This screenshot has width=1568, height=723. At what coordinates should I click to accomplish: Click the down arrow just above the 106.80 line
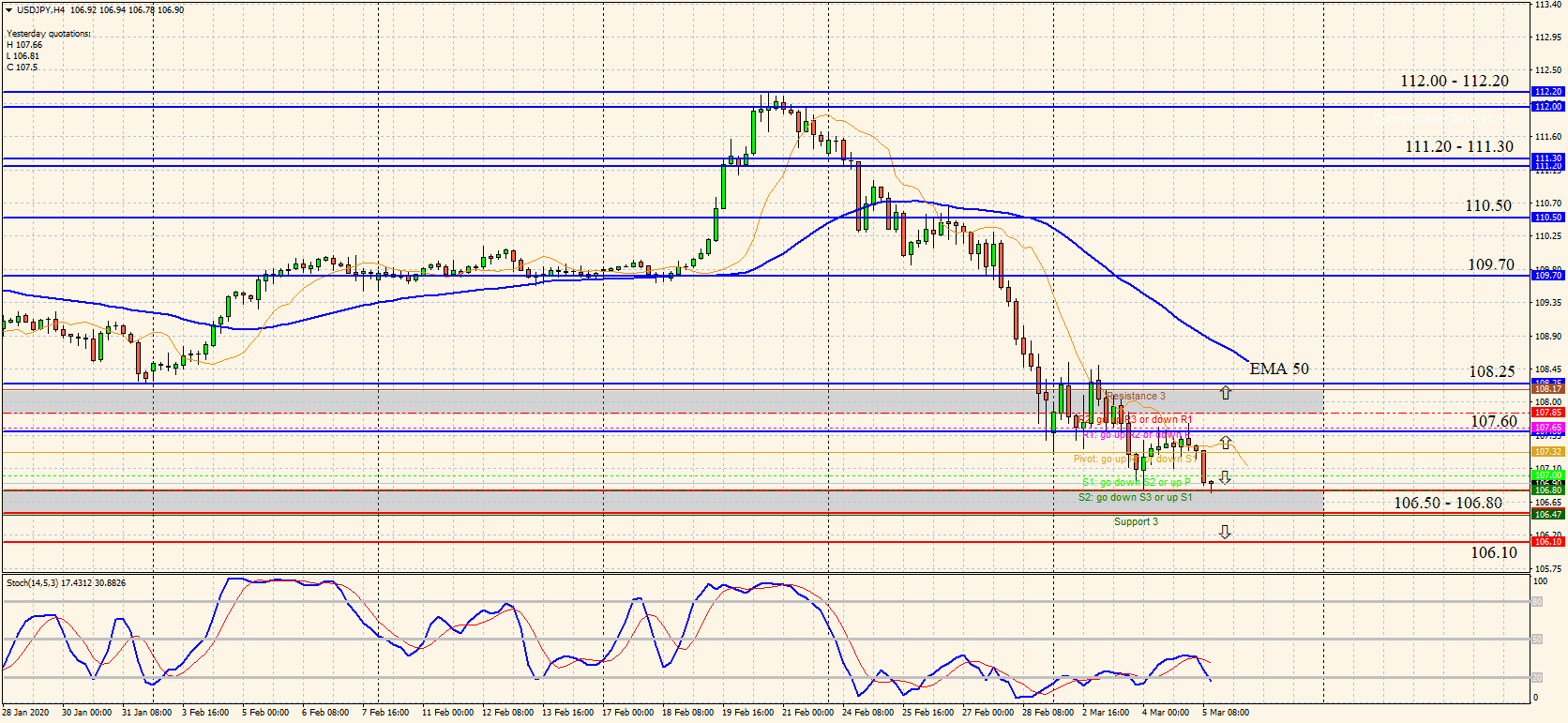(1225, 477)
